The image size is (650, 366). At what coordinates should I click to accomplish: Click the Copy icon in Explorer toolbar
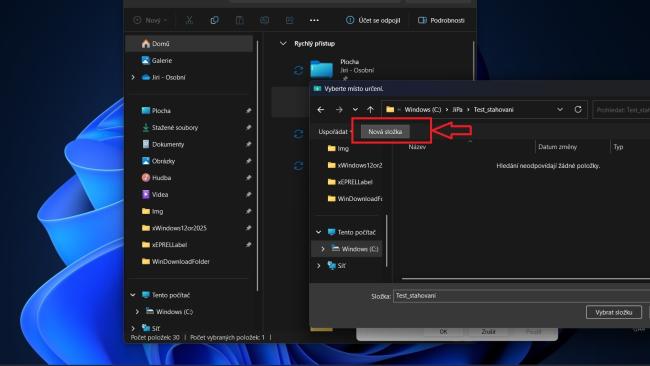[x=214, y=20]
